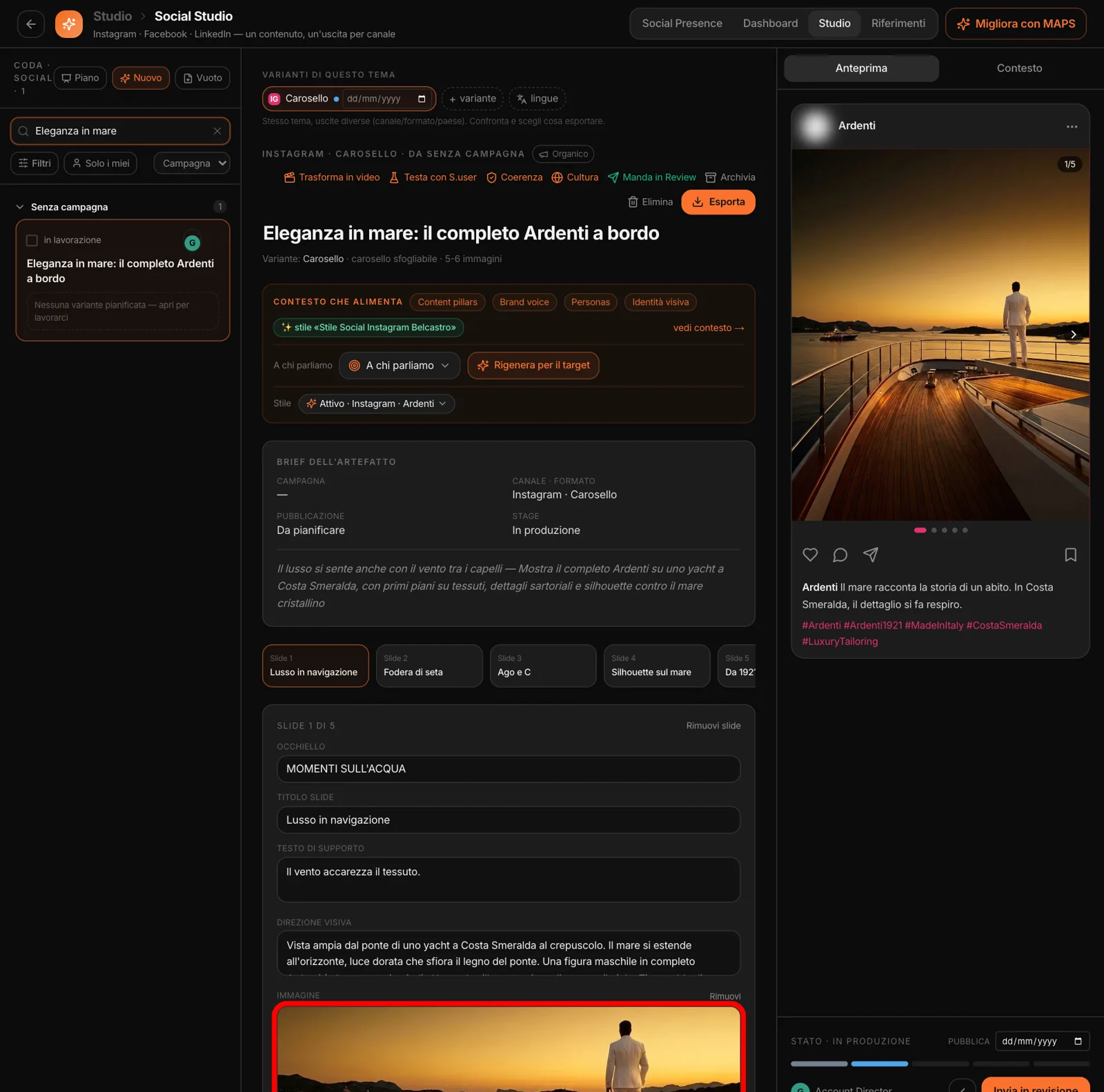Screen dimensions: 1104x1092
Task: Select the Contesto tab
Action: click(1019, 68)
